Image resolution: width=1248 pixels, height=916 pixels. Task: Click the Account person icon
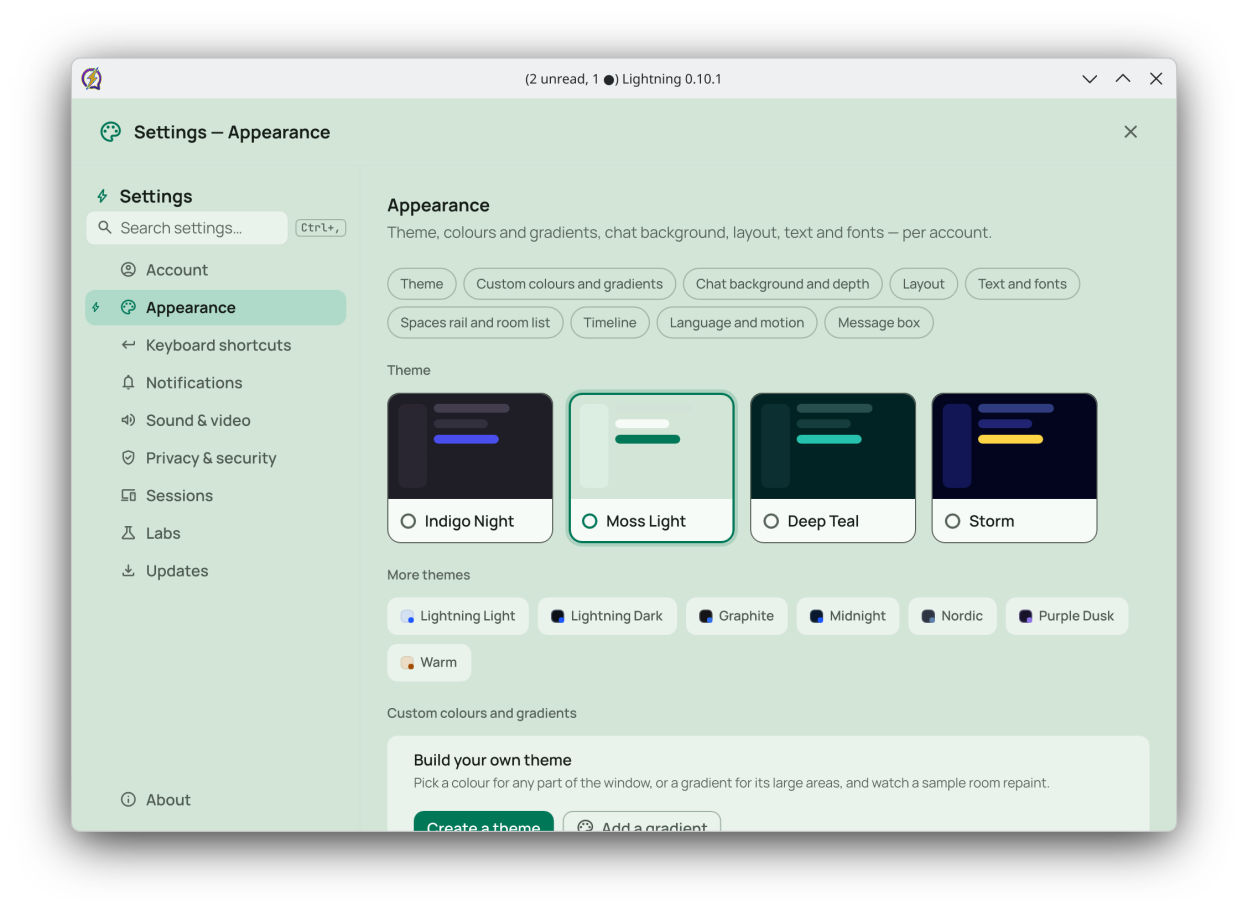click(128, 270)
